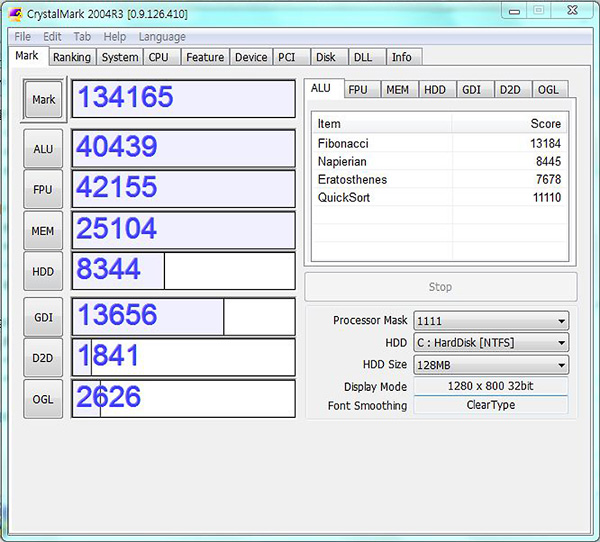This screenshot has height=542, width=600.
Task: Select the Fibonacci row
Action: point(439,144)
